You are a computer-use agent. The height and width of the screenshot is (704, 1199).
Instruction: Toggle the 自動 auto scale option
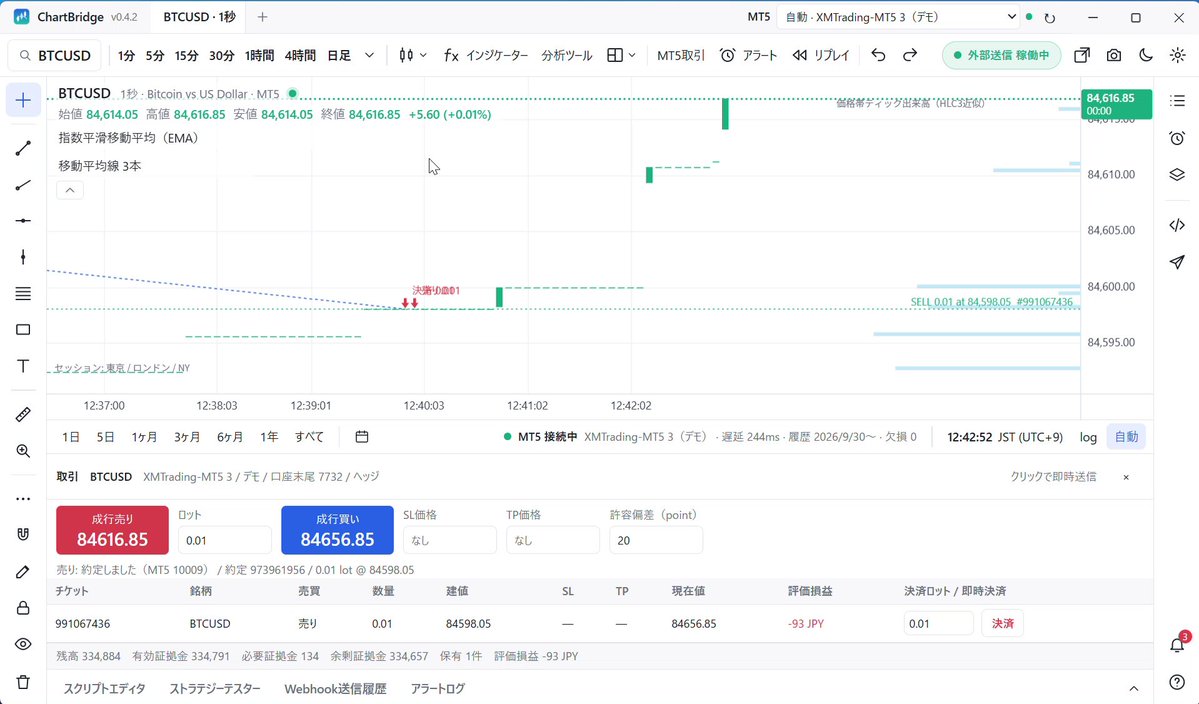(x=1126, y=437)
